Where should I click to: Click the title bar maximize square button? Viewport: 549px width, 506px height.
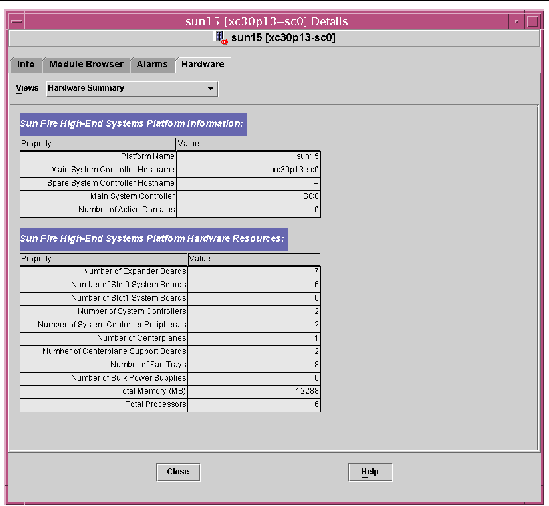(533, 22)
